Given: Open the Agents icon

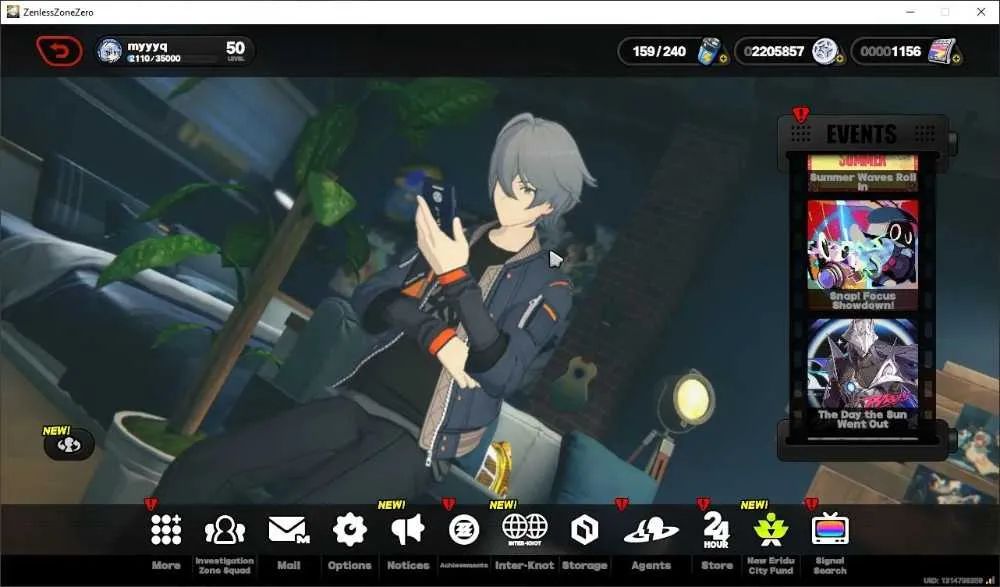Looking at the screenshot, I should (651, 530).
